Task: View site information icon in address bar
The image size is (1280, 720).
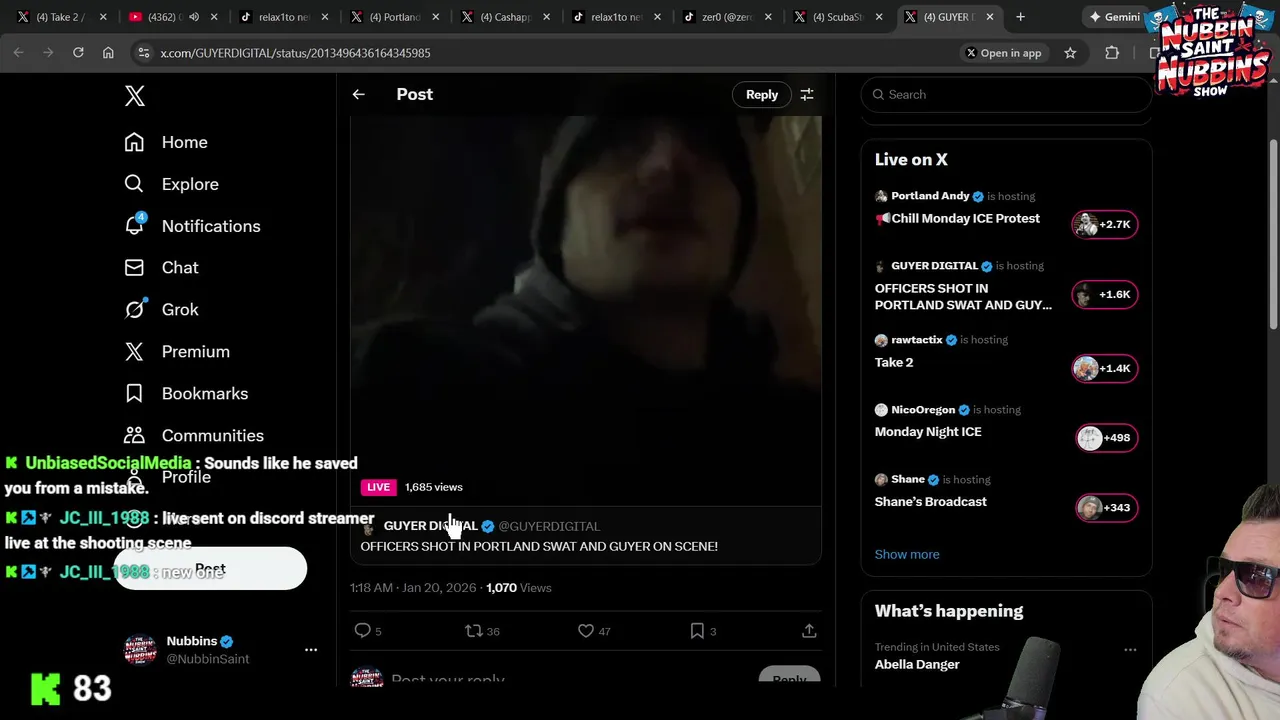Action: 143,53
